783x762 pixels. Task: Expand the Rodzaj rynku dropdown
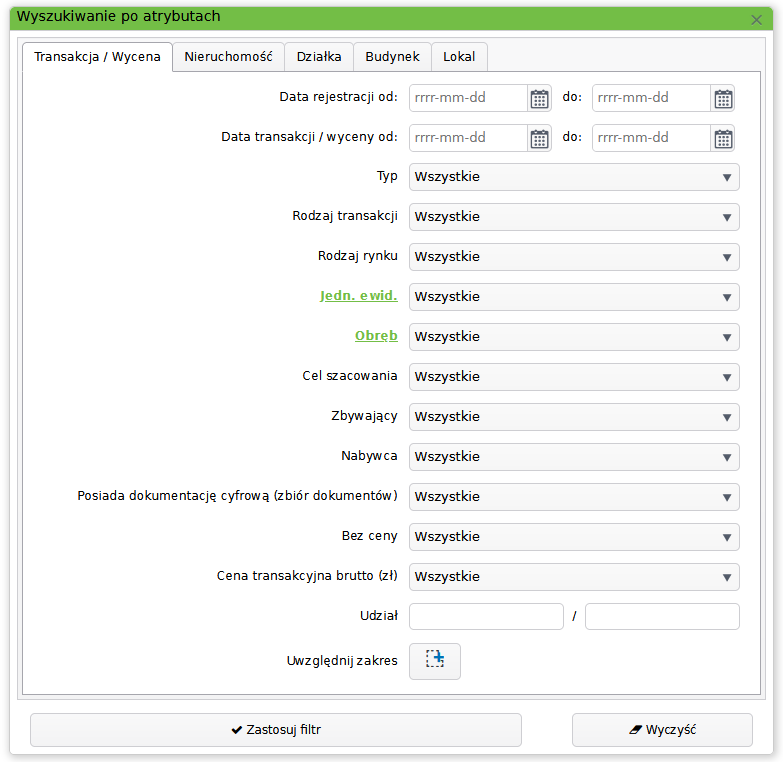click(574, 257)
